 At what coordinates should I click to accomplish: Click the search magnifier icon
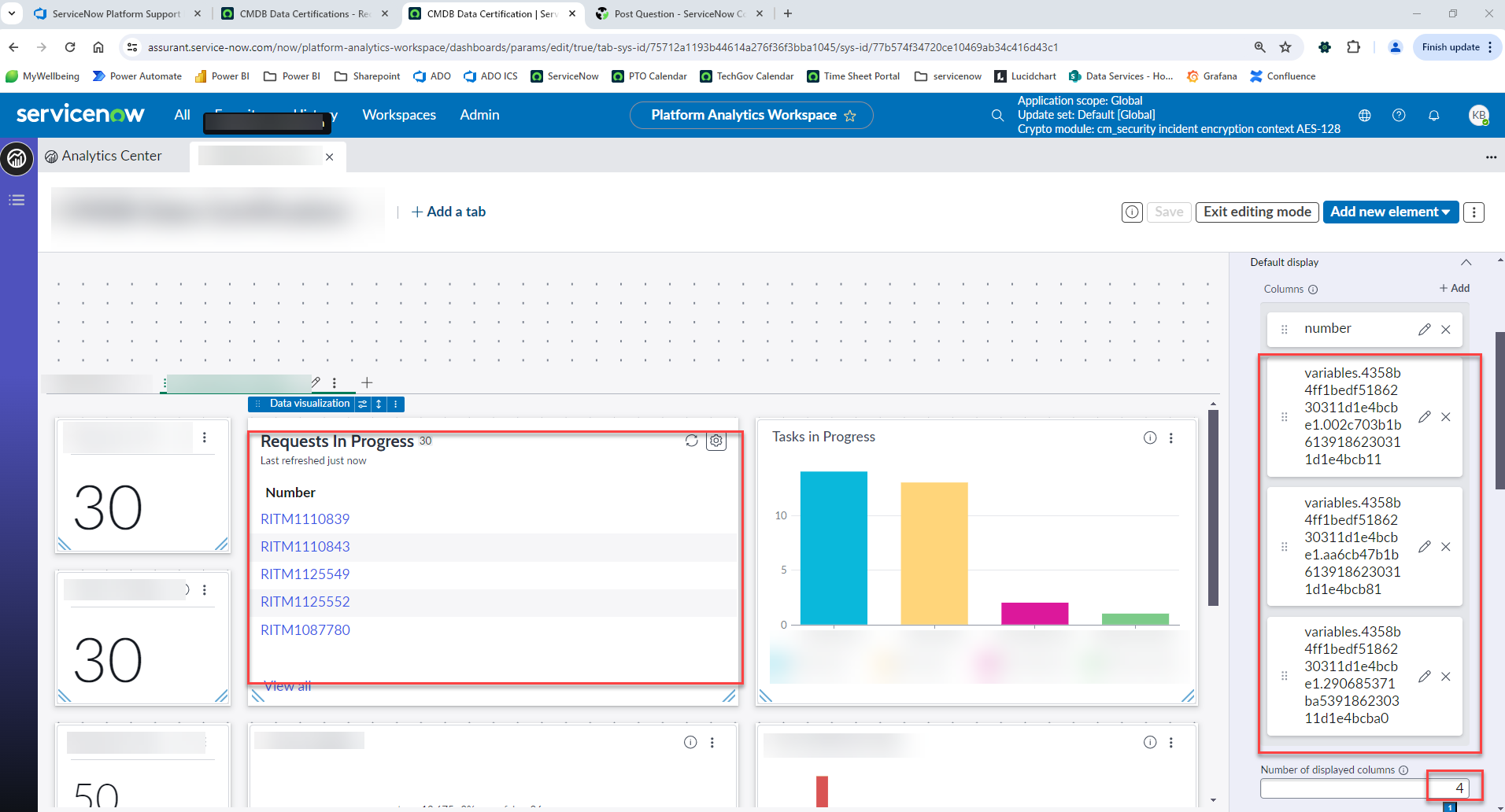coord(997,115)
